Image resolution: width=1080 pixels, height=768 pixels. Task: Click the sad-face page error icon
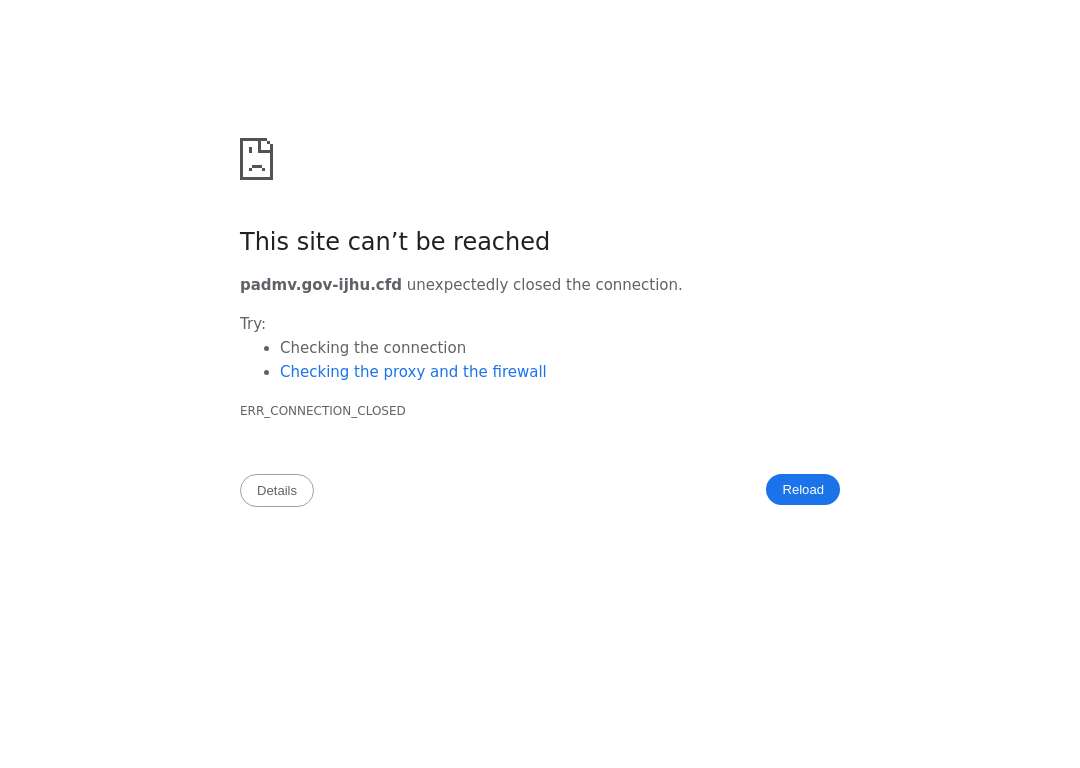[256, 159]
